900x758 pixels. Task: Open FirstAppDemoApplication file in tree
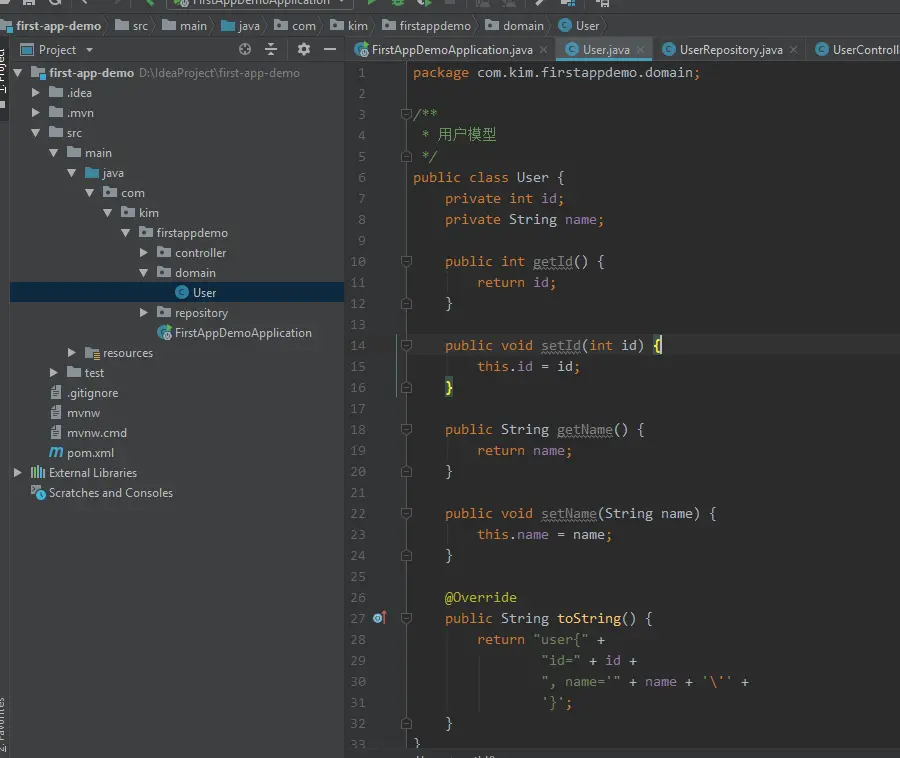[243, 333]
